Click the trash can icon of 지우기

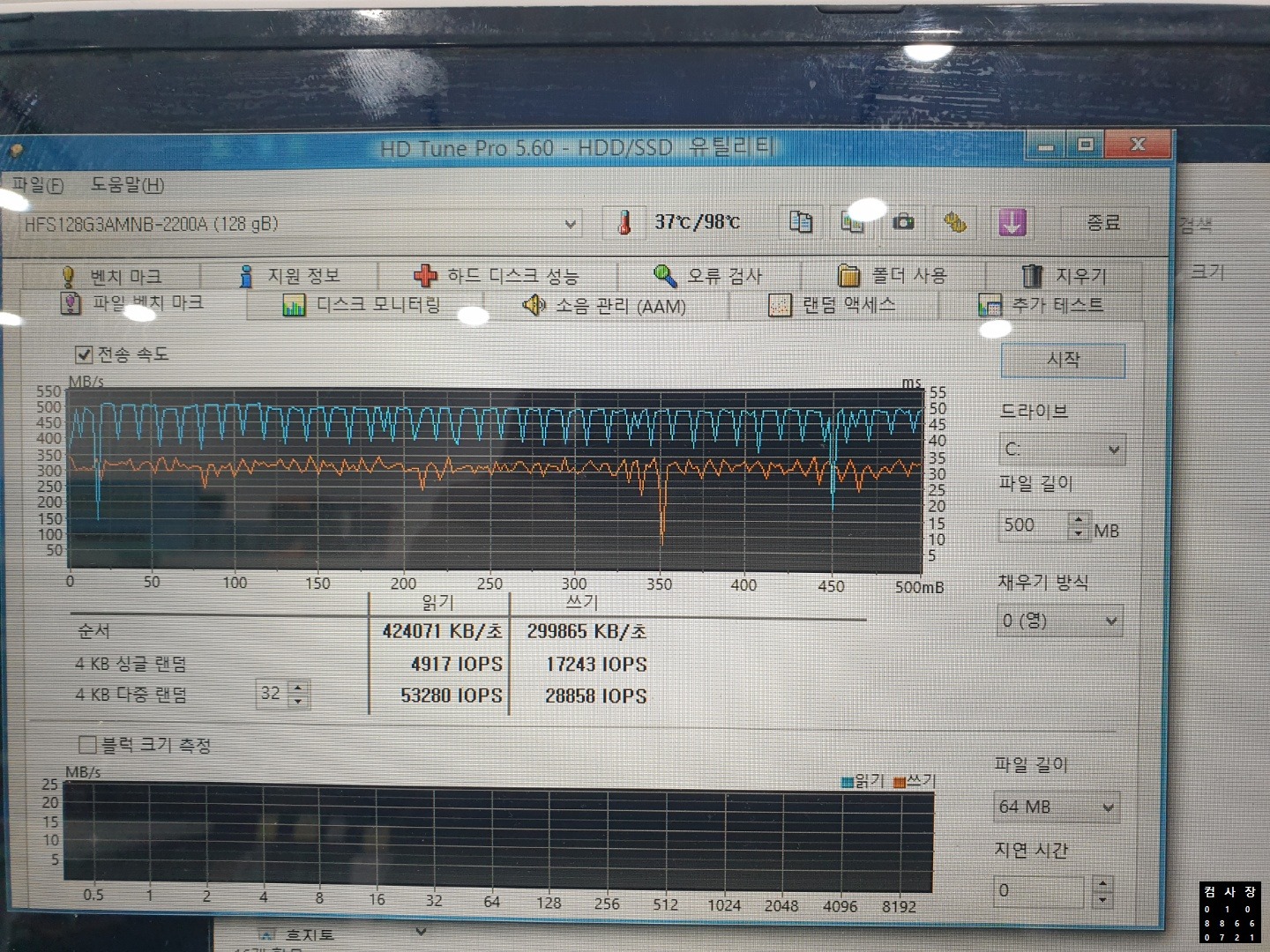pyautogui.click(x=1032, y=276)
